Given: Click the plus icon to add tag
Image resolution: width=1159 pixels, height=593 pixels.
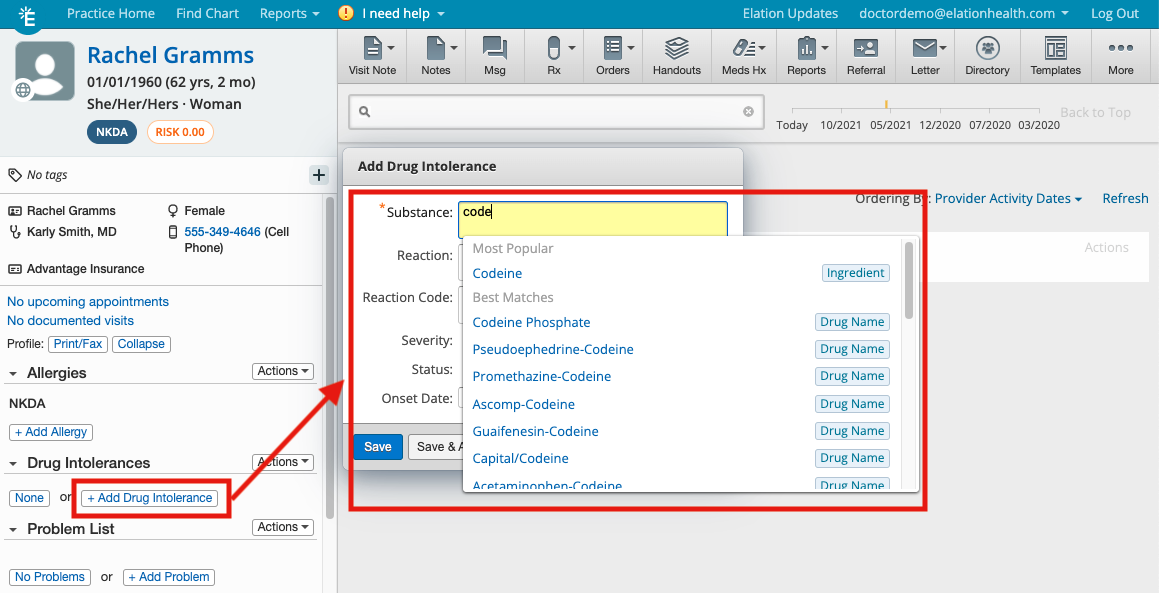Looking at the screenshot, I should [x=319, y=175].
